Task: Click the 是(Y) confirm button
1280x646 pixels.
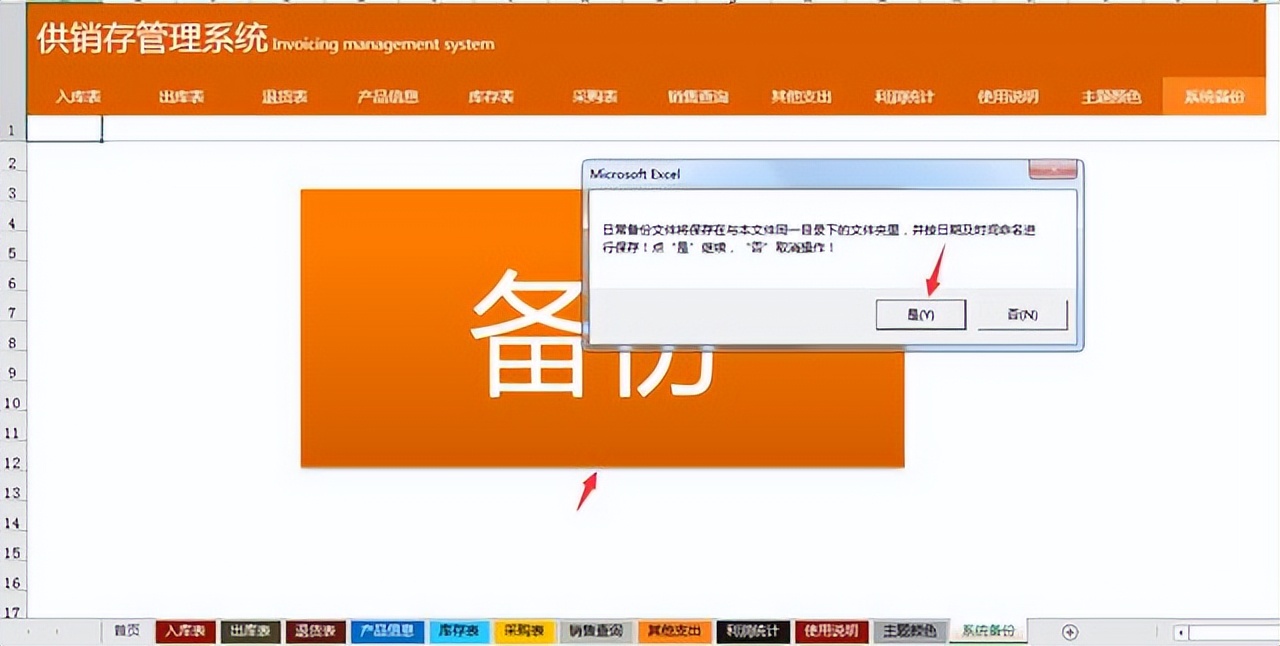Action: coord(919,314)
